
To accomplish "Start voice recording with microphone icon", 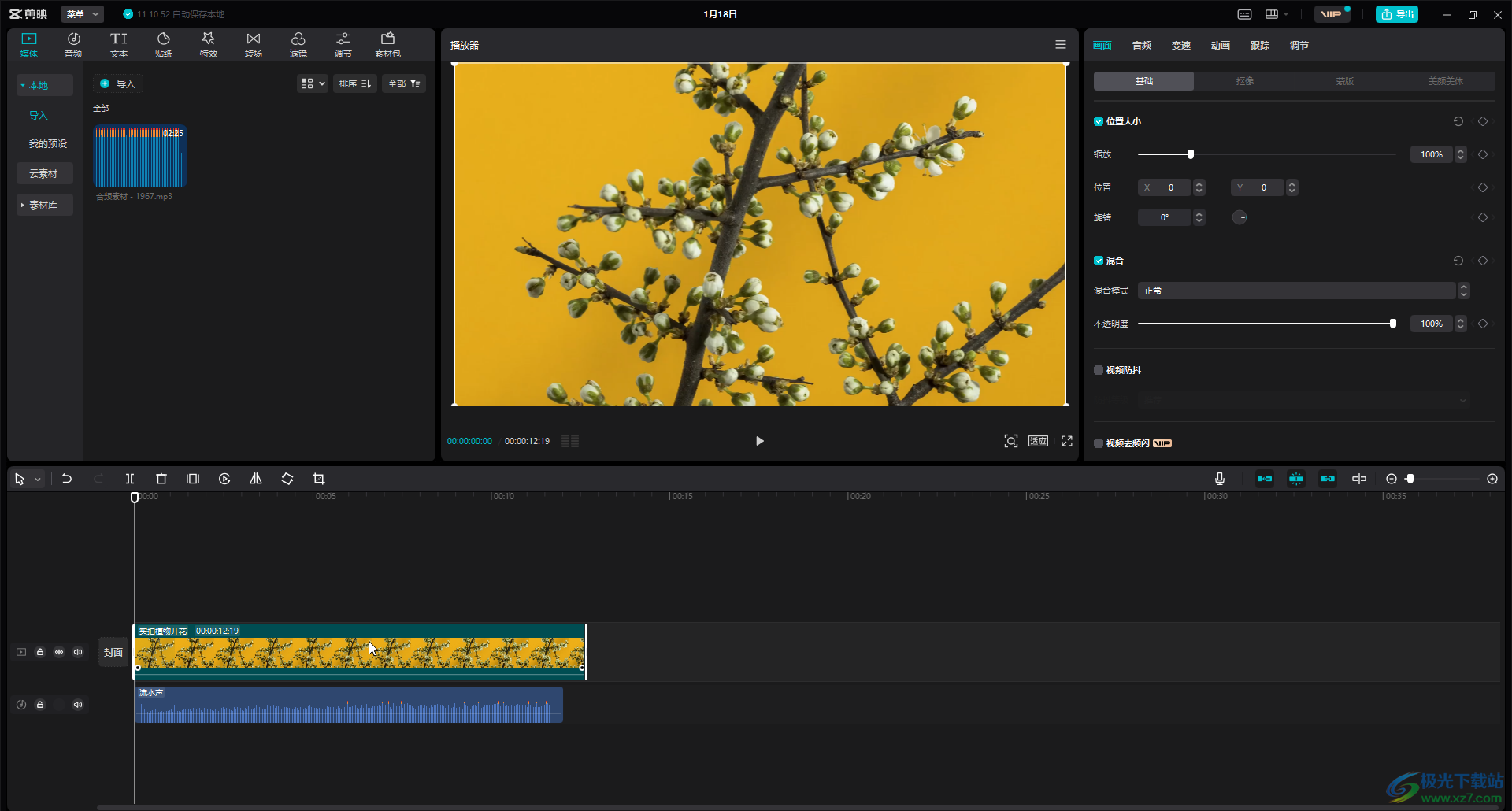I will 1220,479.
